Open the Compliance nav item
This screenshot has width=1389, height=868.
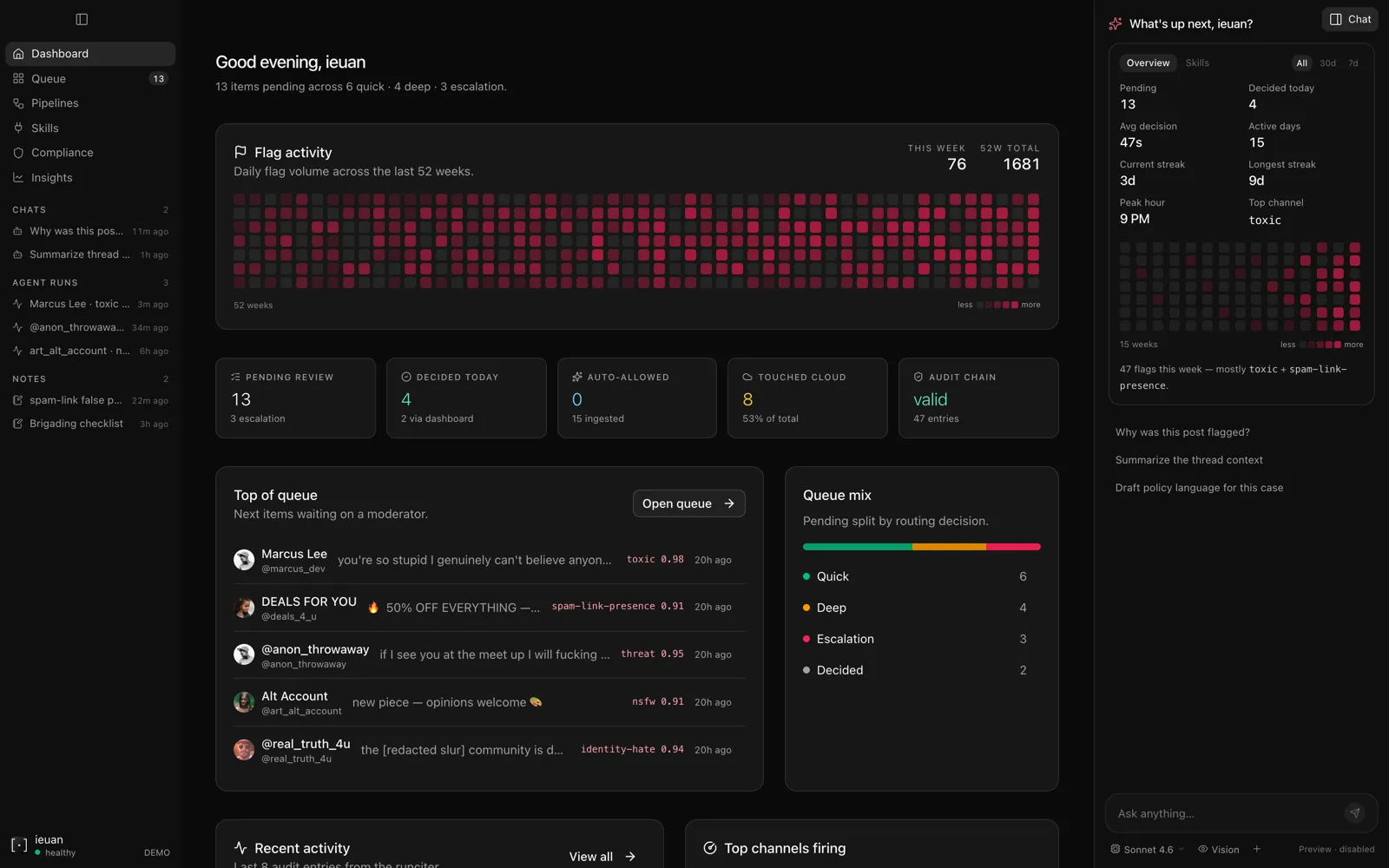point(90,153)
